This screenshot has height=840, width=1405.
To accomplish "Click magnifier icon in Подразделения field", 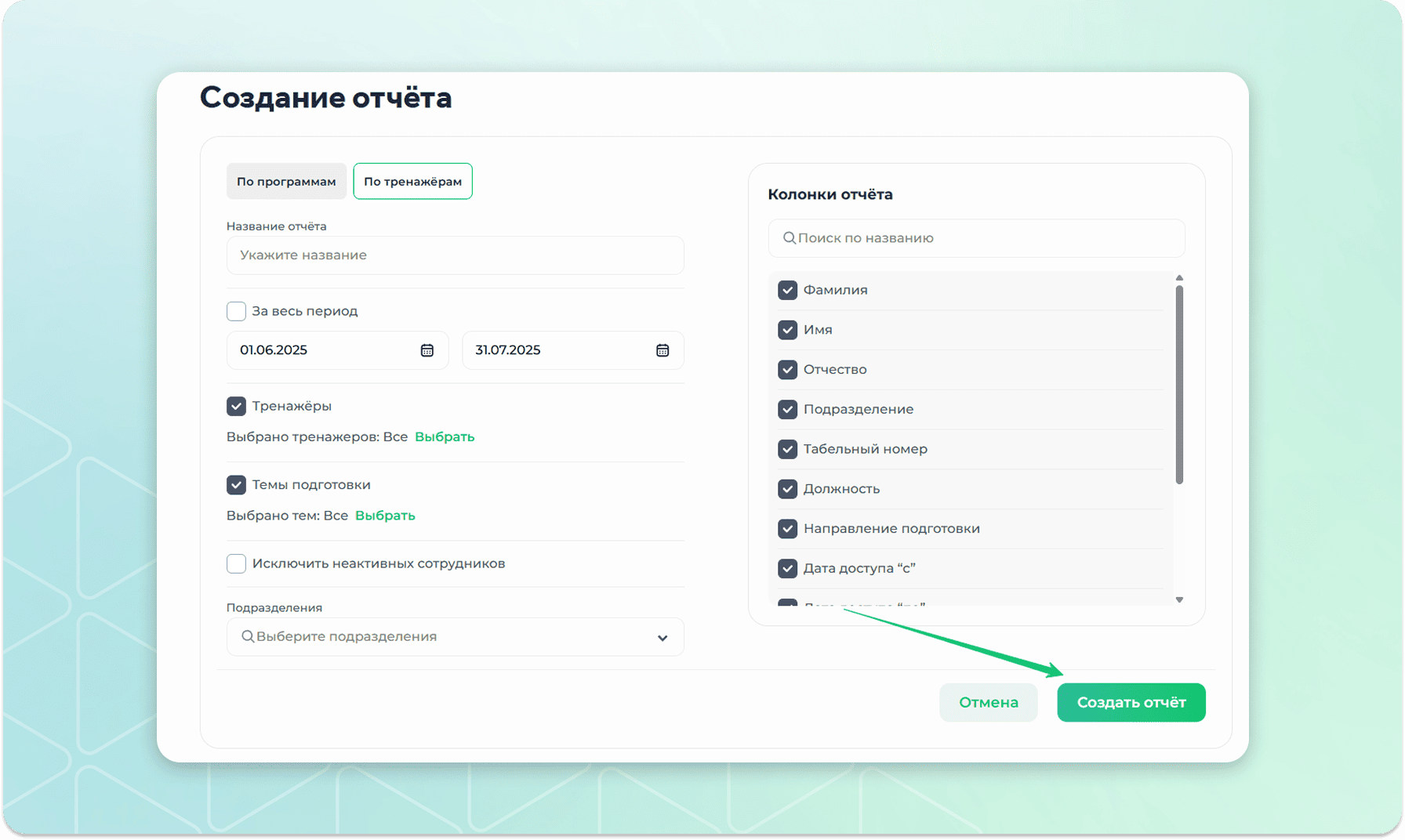I will 248,636.
